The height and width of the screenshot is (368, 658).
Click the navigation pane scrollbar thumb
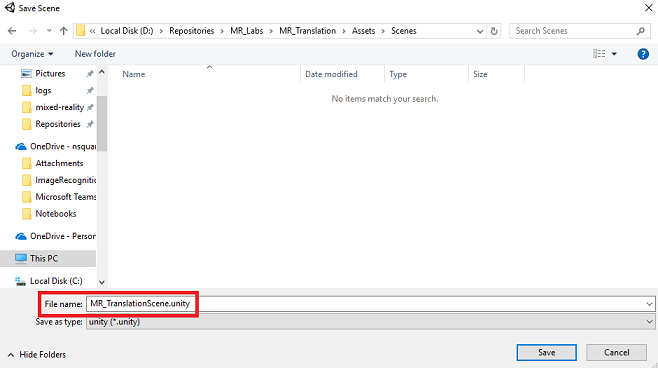(102, 123)
